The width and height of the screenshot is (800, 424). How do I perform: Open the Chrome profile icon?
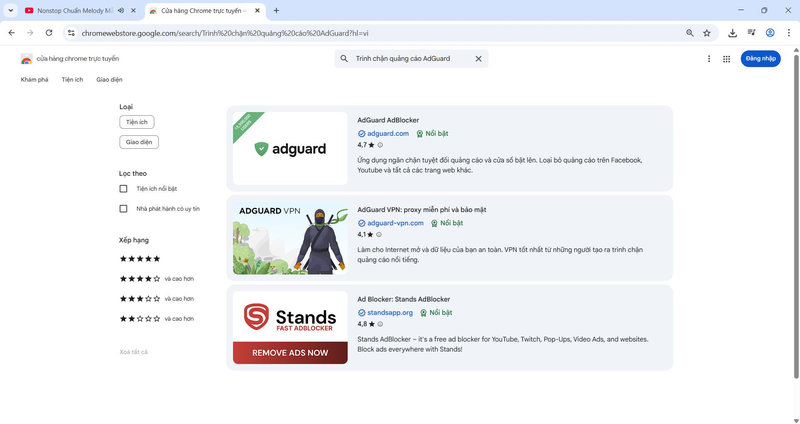tap(770, 33)
